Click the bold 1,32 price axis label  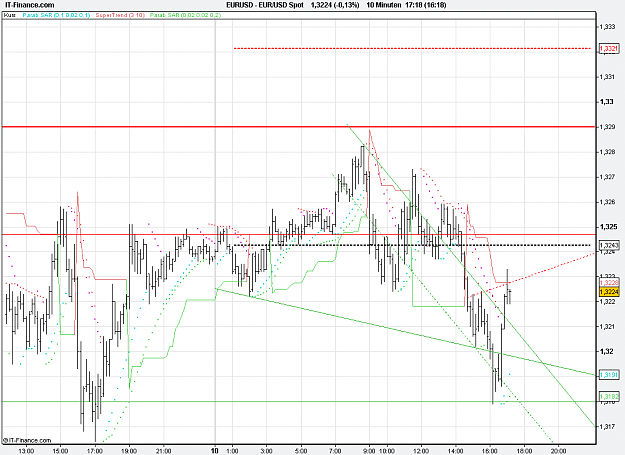607,351
